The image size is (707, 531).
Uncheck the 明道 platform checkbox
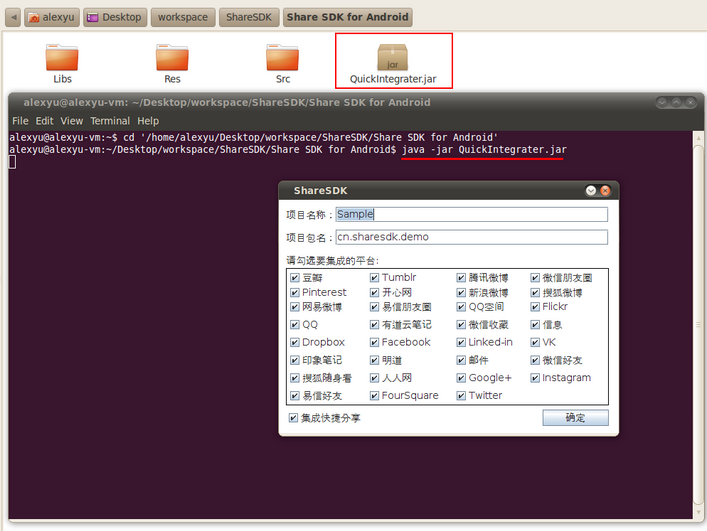tap(374, 360)
